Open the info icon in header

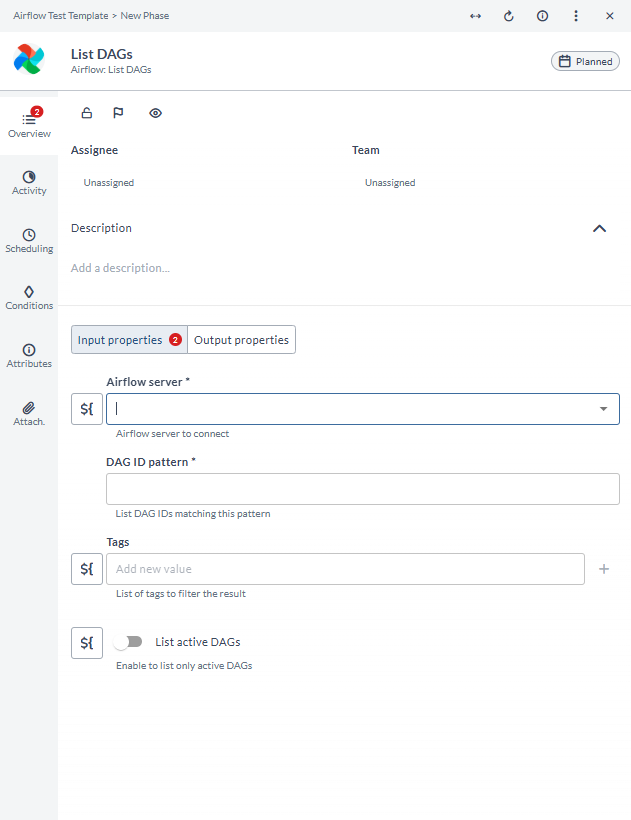[x=543, y=16]
